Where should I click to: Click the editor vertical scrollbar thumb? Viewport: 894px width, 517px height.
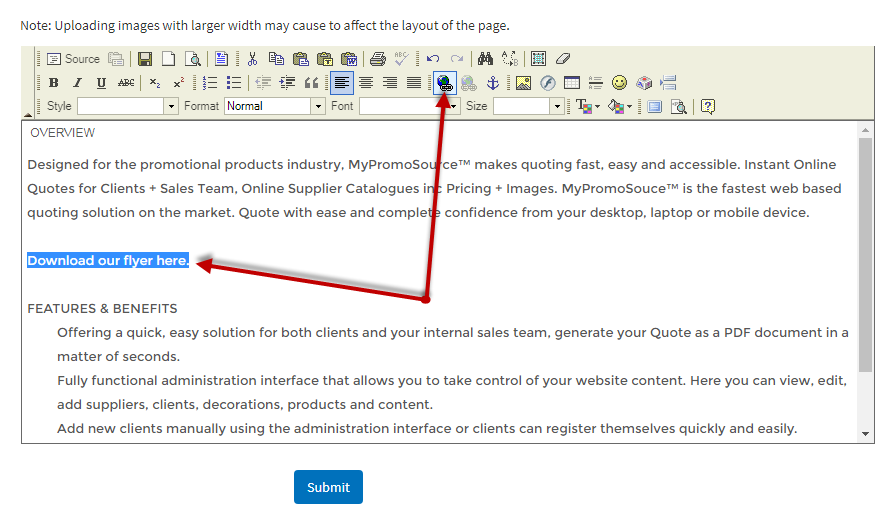[865, 255]
